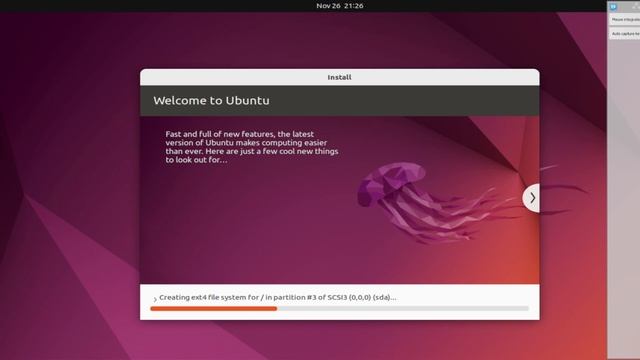
Task: Click the 'Install' window title bar
Action: pos(340,77)
